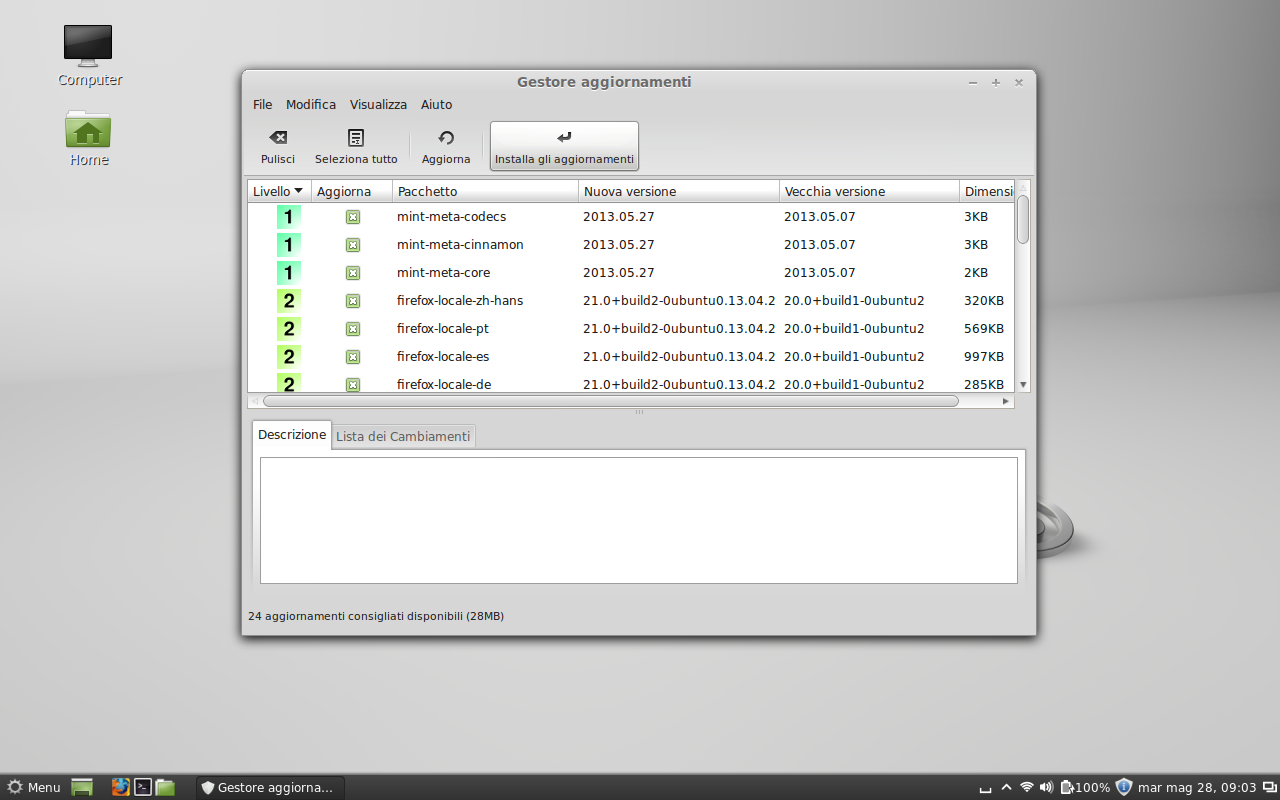Click level 2 icon of firefox-locale-pt

coord(289,329)
